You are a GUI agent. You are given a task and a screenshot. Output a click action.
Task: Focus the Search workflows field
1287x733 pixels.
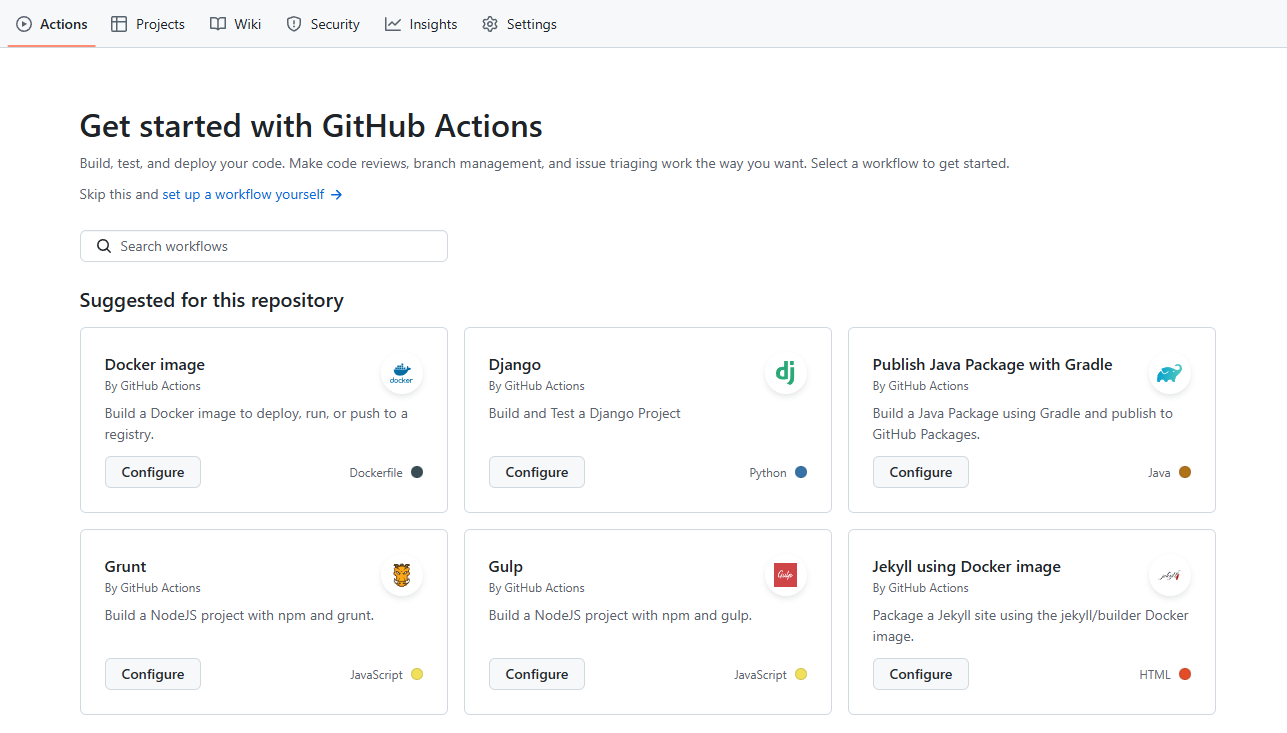click(264, 246)
